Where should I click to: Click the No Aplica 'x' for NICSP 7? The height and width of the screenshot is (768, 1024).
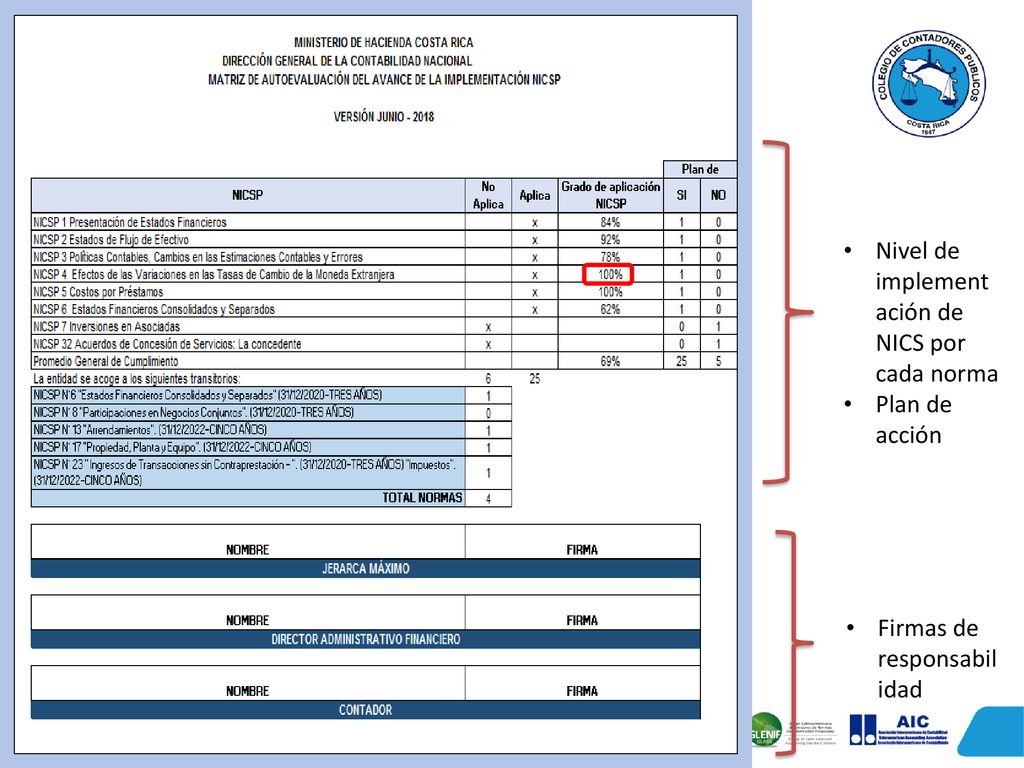(488, 327)
